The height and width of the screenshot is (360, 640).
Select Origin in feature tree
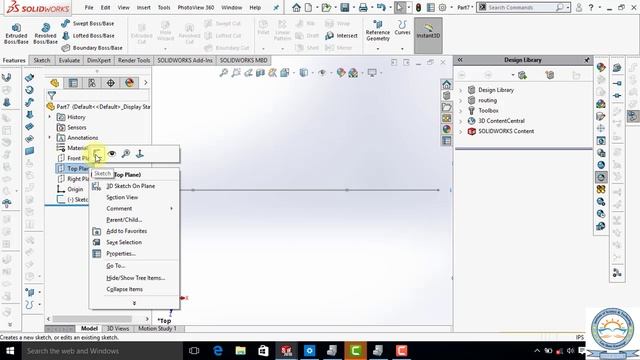(75, 189)
